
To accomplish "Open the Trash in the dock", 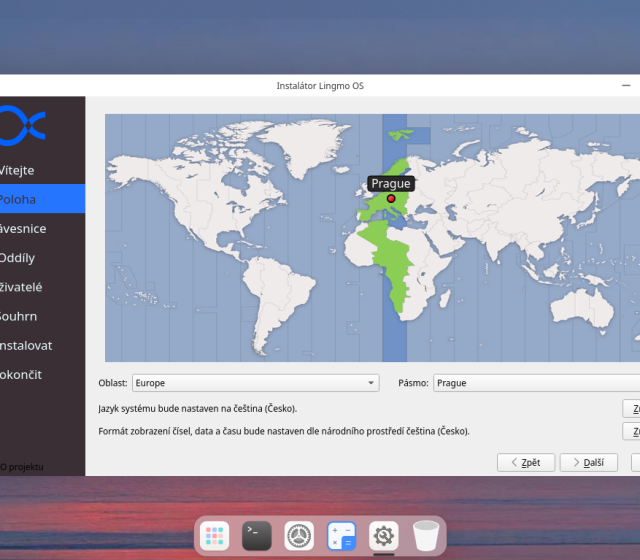I will (x=427, y=536).
